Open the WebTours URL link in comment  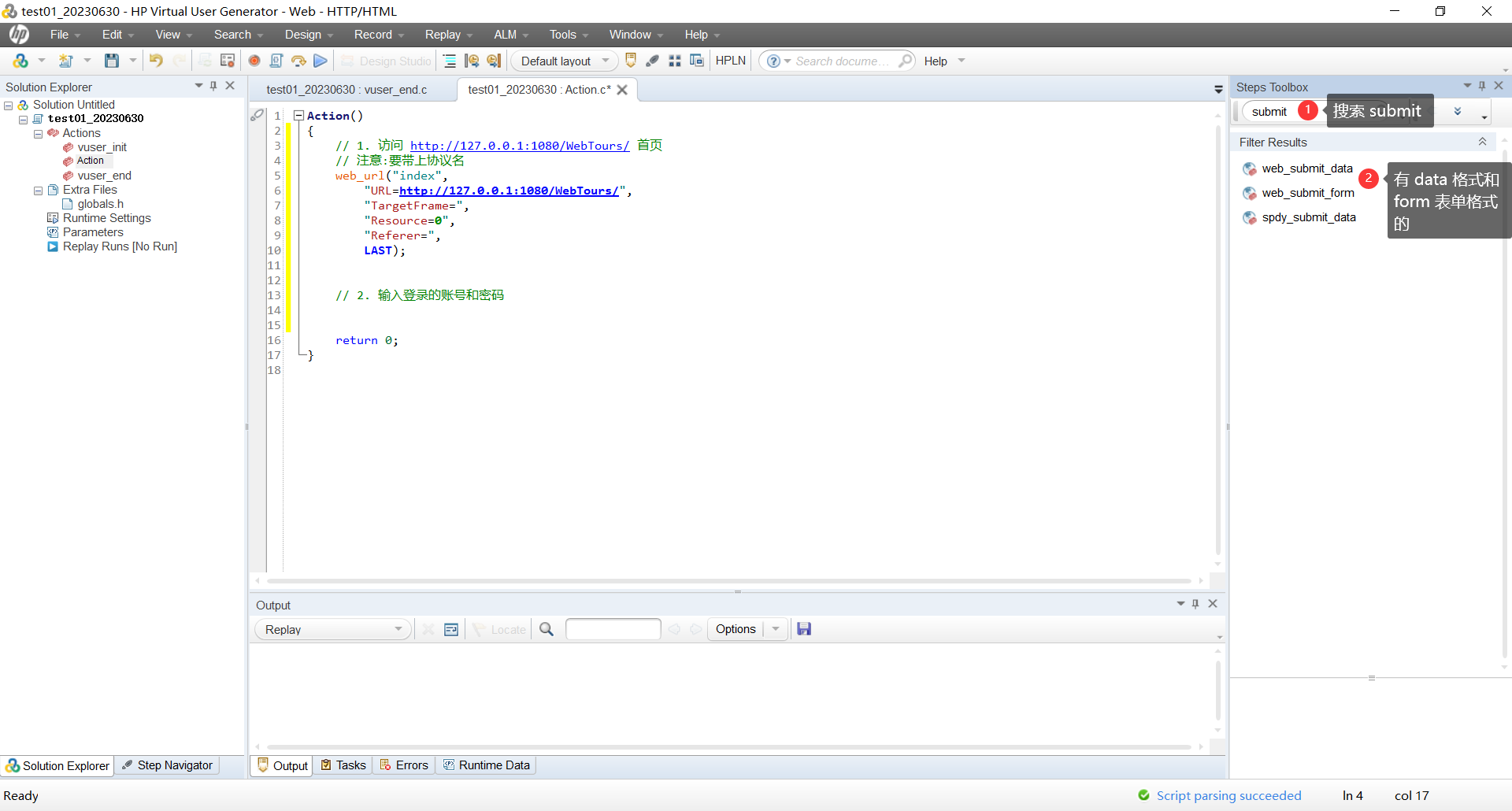tap(520, 146)
